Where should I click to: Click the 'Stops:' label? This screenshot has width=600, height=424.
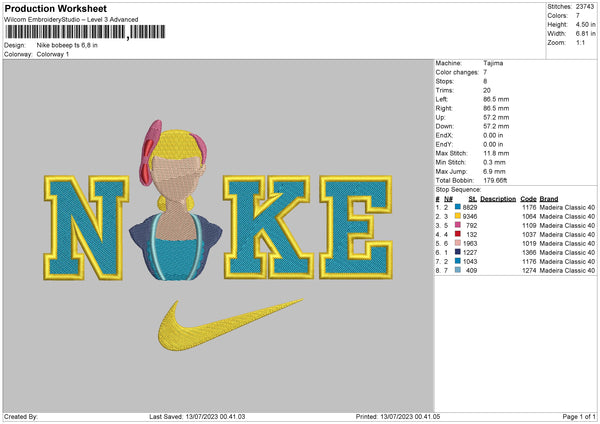445,81
